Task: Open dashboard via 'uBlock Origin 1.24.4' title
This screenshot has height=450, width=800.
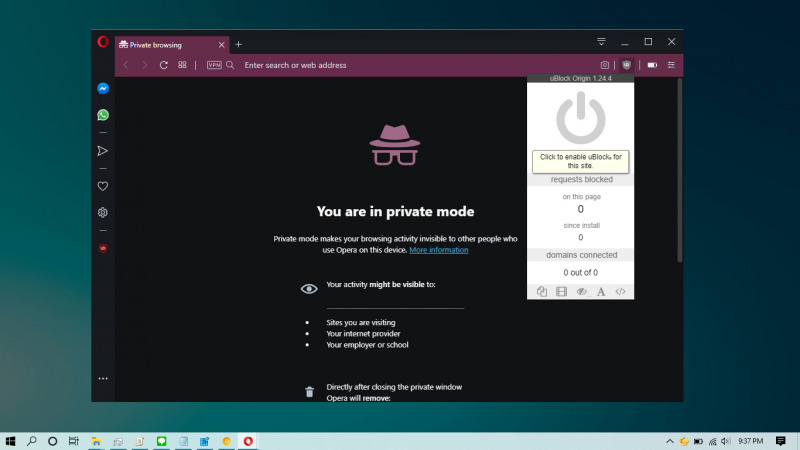Action: 581,79
